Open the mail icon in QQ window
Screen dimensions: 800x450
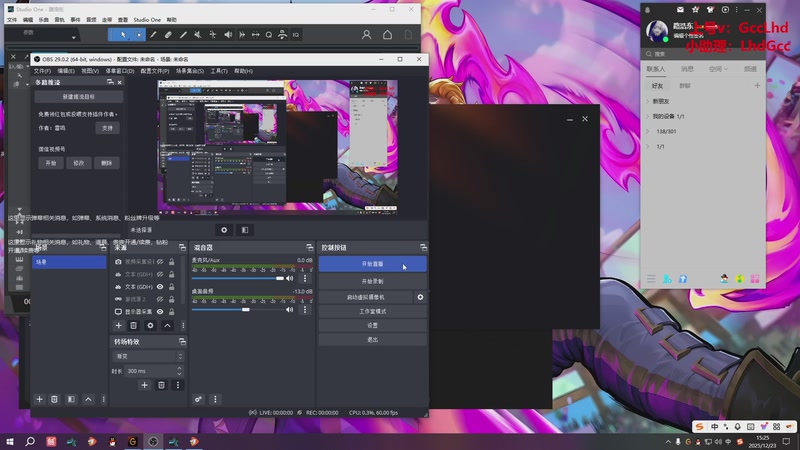pyautogui.click(x=680, y=10)
